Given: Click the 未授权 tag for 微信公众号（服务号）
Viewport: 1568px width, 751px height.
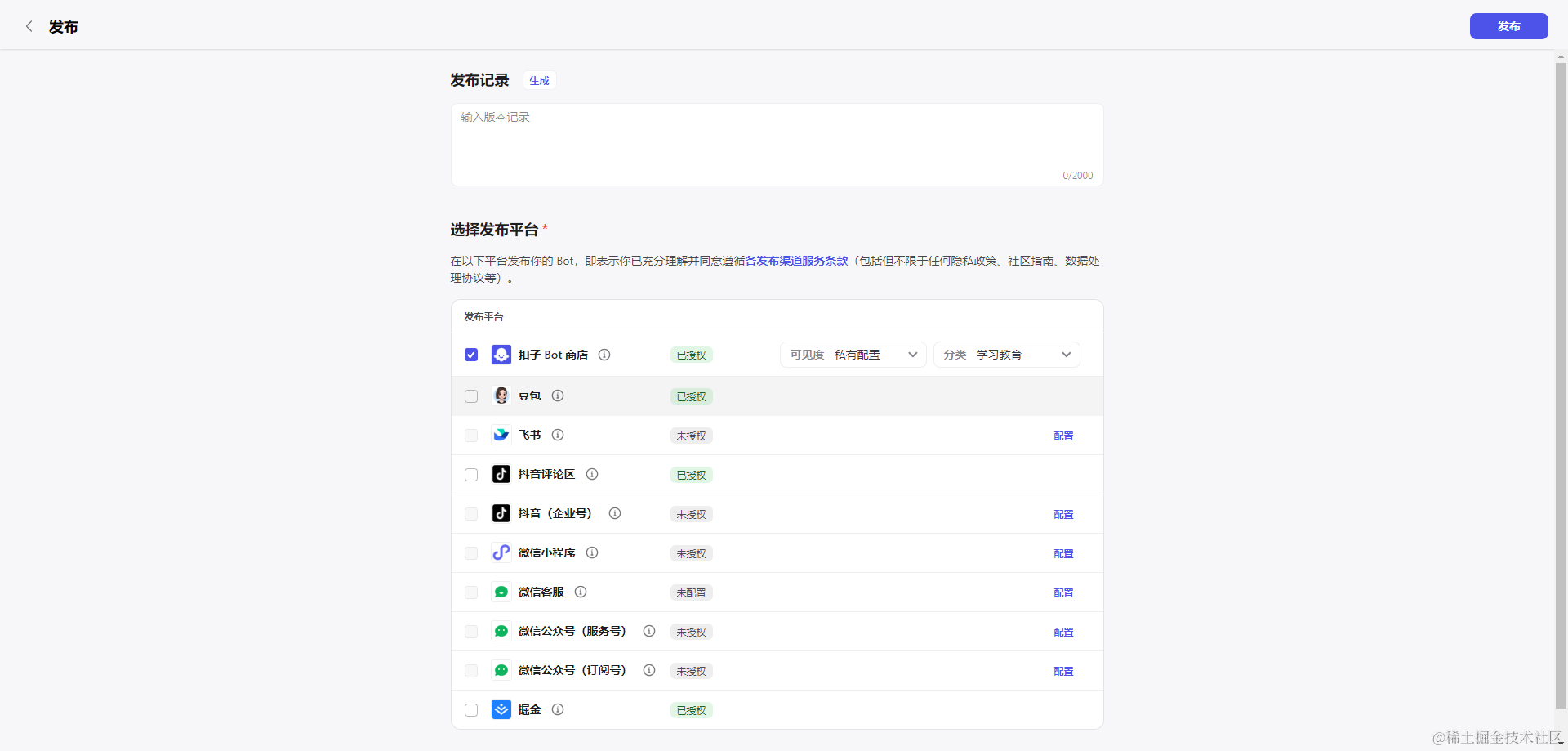Looking at the screenshot, I should click(x=691, y=632).
